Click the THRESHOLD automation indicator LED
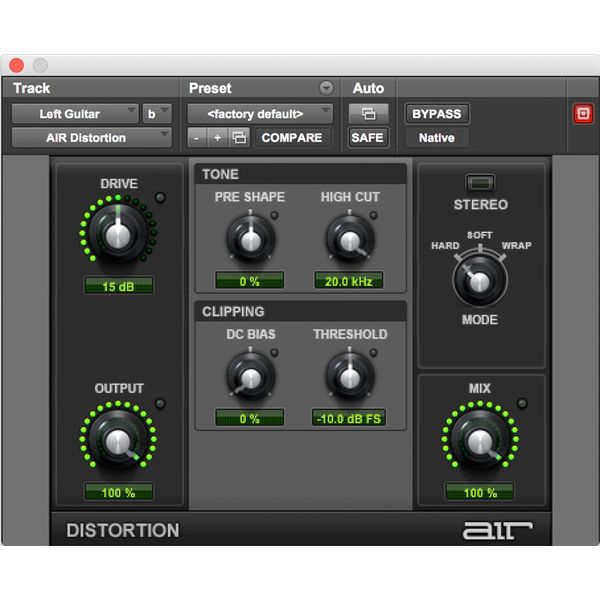This screenshot has width=600, height=600. (373, 352)
